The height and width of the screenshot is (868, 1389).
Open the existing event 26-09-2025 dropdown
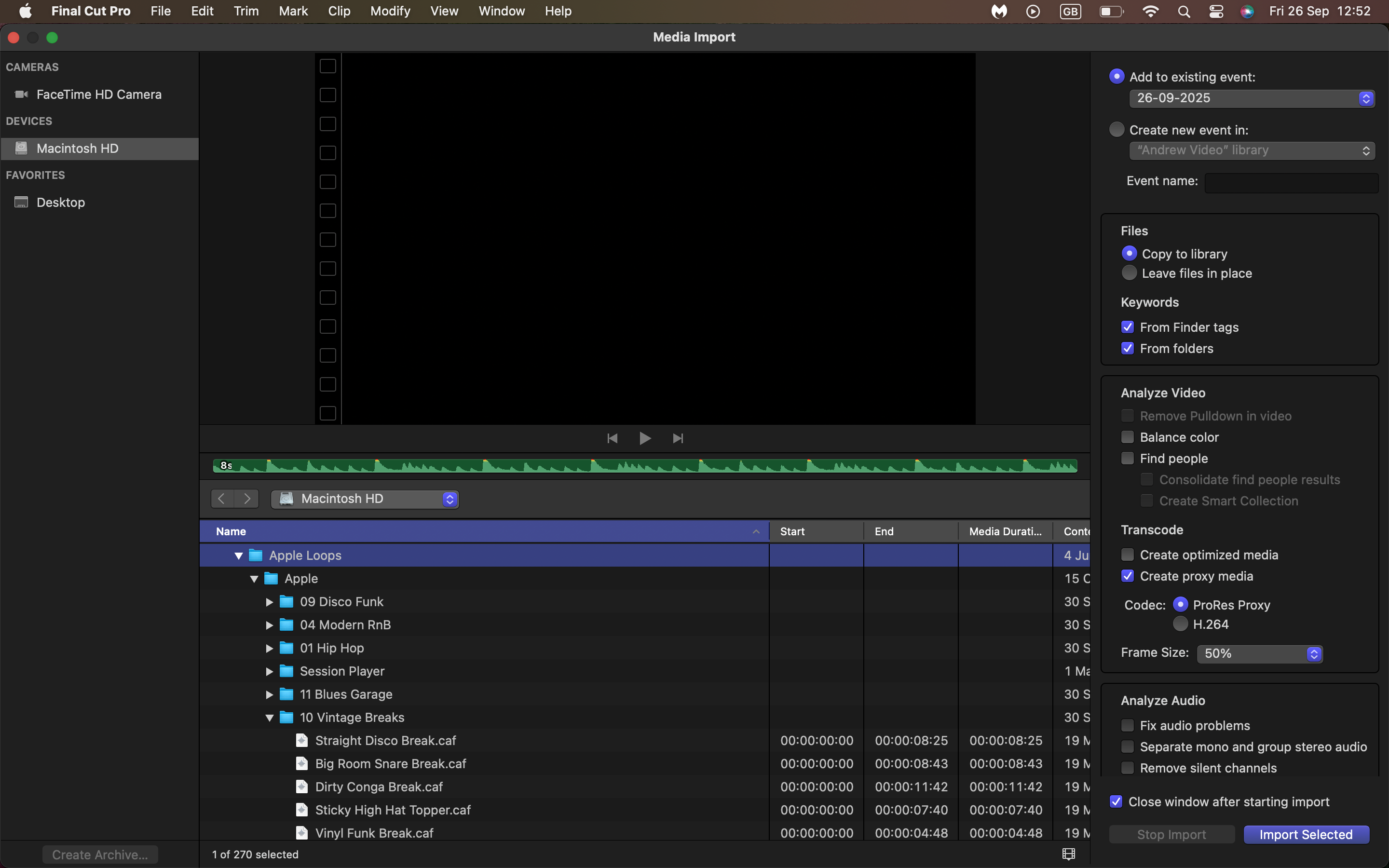(1251, 99)
